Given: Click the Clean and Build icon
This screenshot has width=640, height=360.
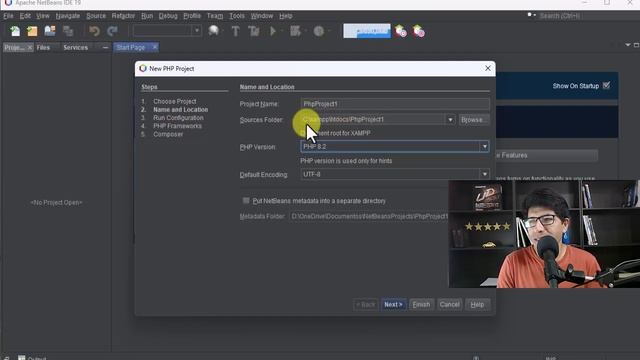Looking at the screenshot, I should [254, 31].
